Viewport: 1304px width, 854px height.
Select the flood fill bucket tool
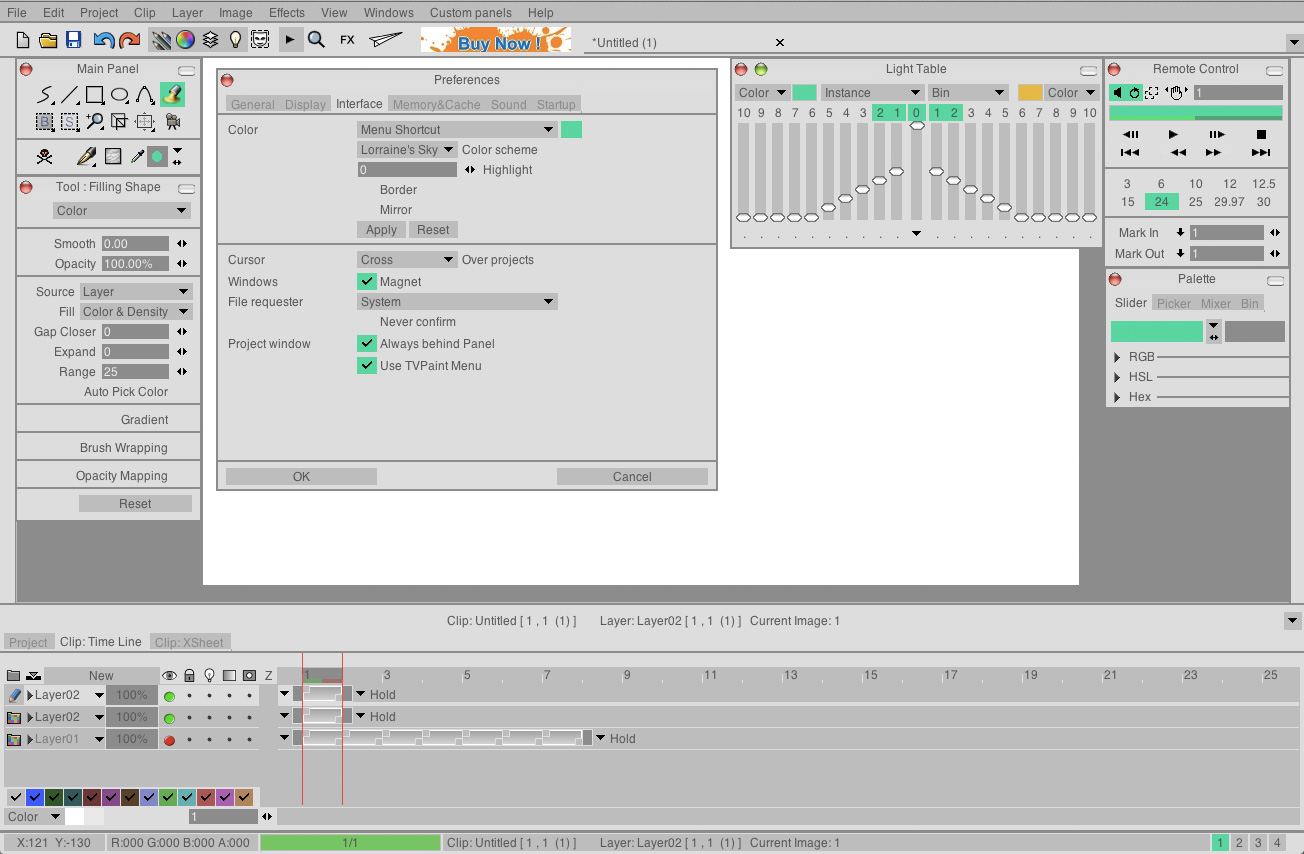click(x=172, y=95)
